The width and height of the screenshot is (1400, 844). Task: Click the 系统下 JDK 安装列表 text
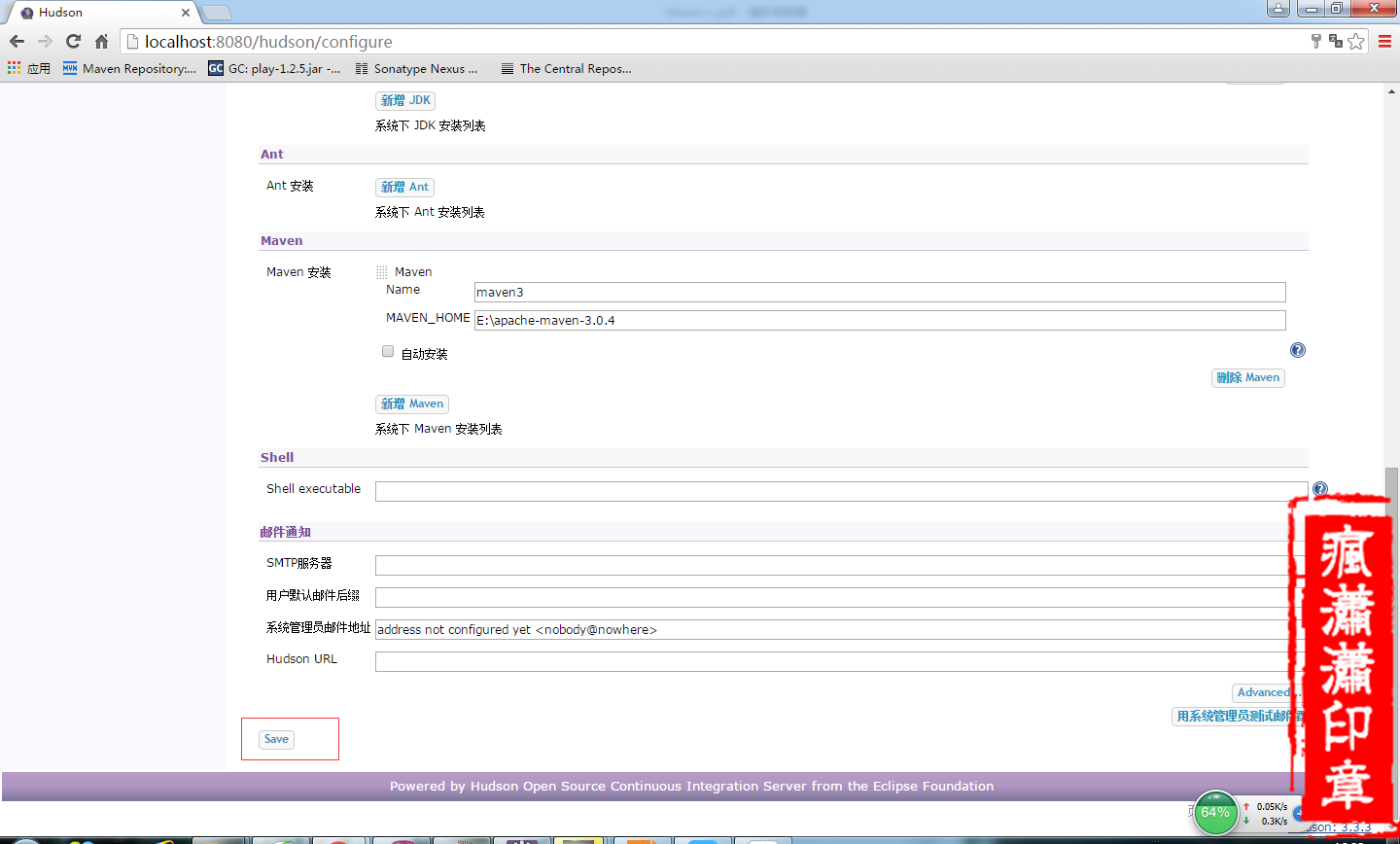(x=431, y=126)
